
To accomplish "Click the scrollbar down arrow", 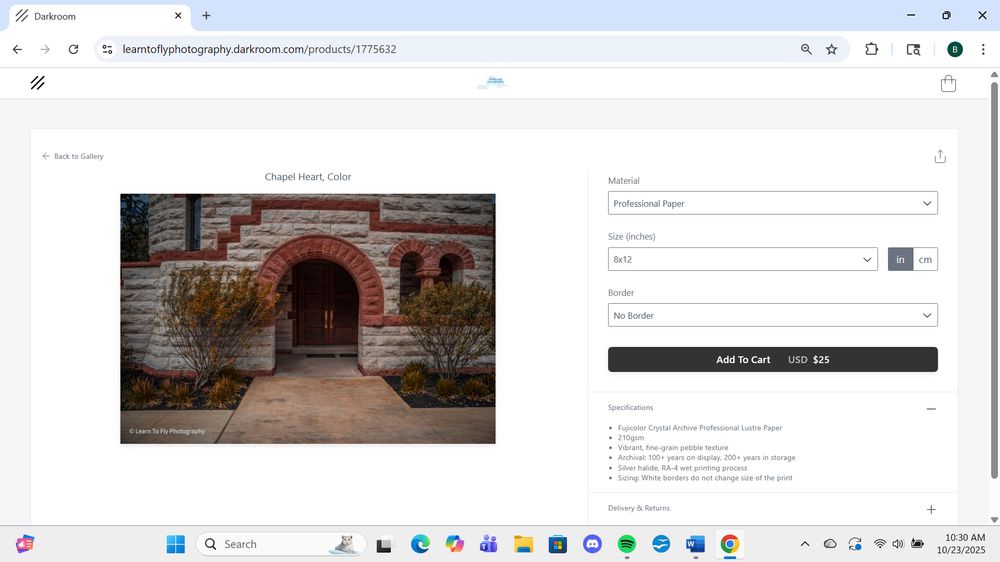I will coord(994,520).
